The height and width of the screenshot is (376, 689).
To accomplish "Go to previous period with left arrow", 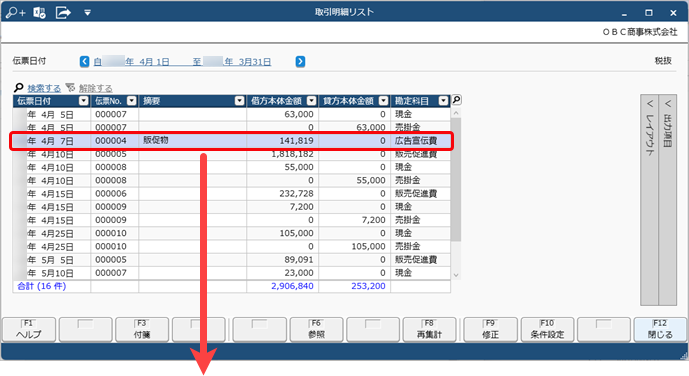I will [84, 61].
